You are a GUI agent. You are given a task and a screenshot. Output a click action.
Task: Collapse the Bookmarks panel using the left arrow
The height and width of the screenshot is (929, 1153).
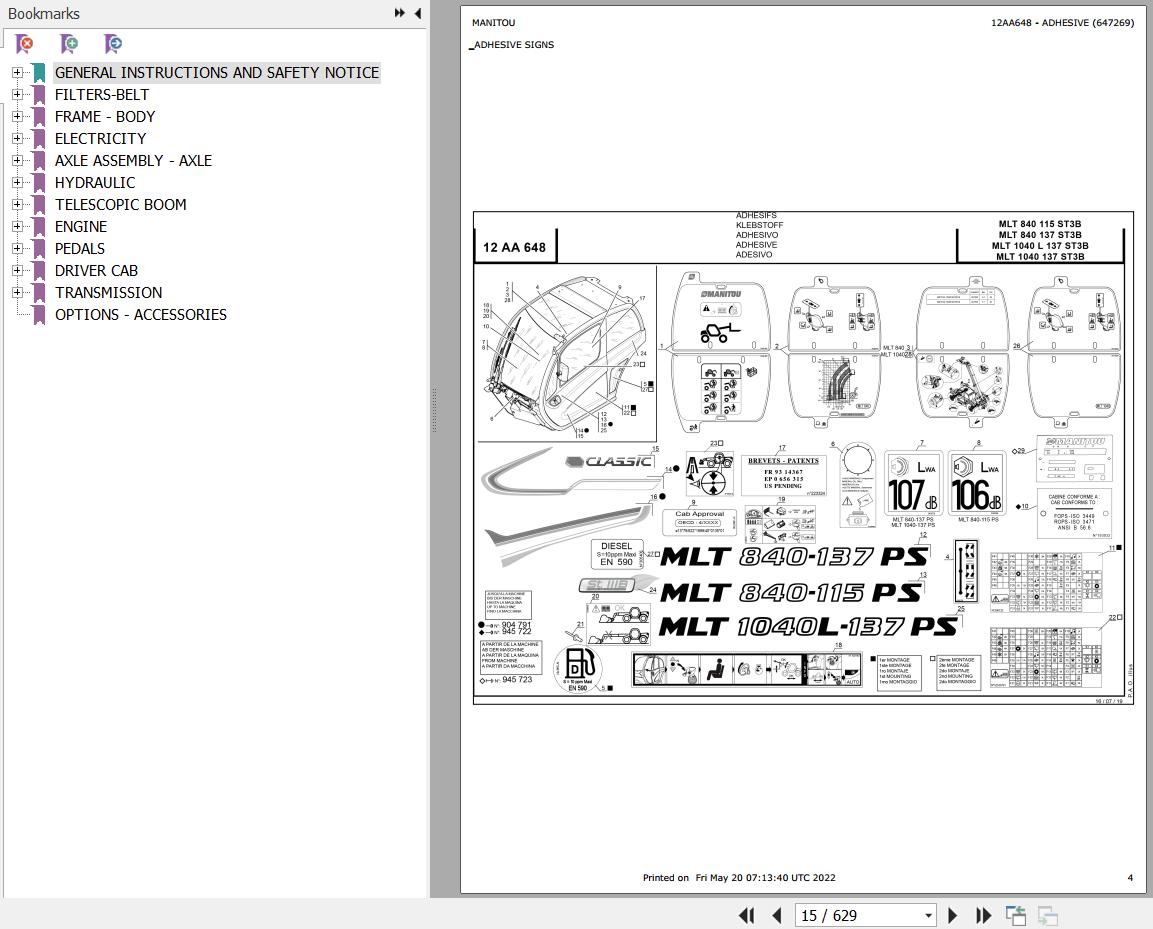coord(418,13)
